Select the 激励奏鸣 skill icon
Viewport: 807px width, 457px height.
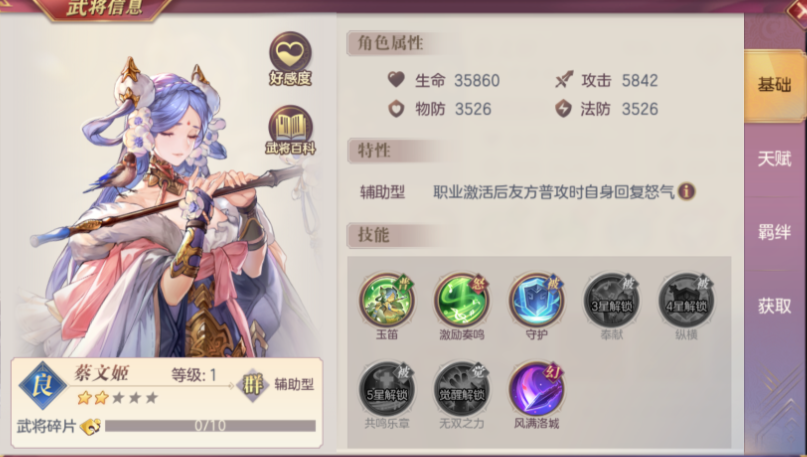462,300
